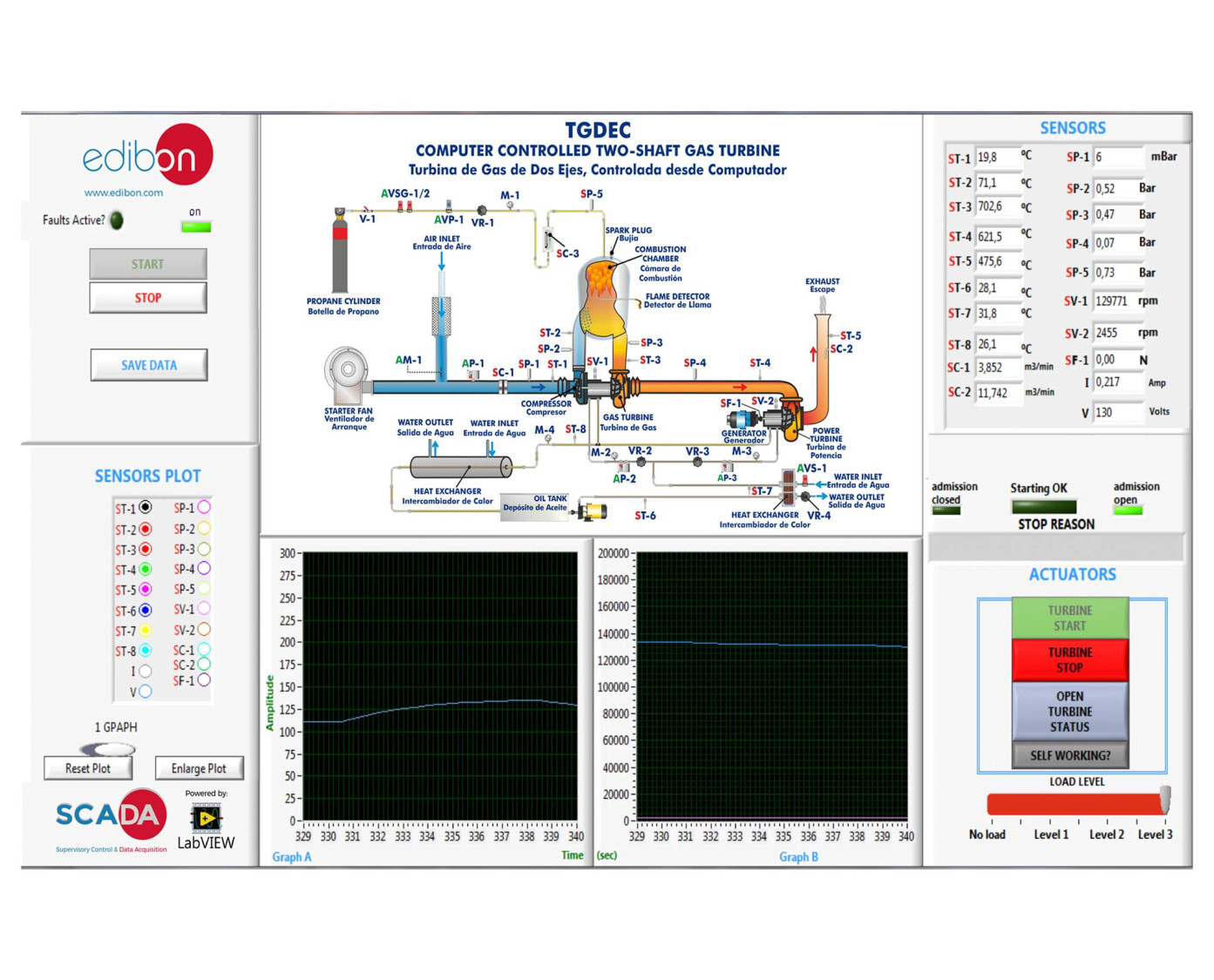This screenshot has width=1214, height=980.
Task: Toggle the SV-2 plot radio button
Action: pyautogui.click(x=204, y=629)
